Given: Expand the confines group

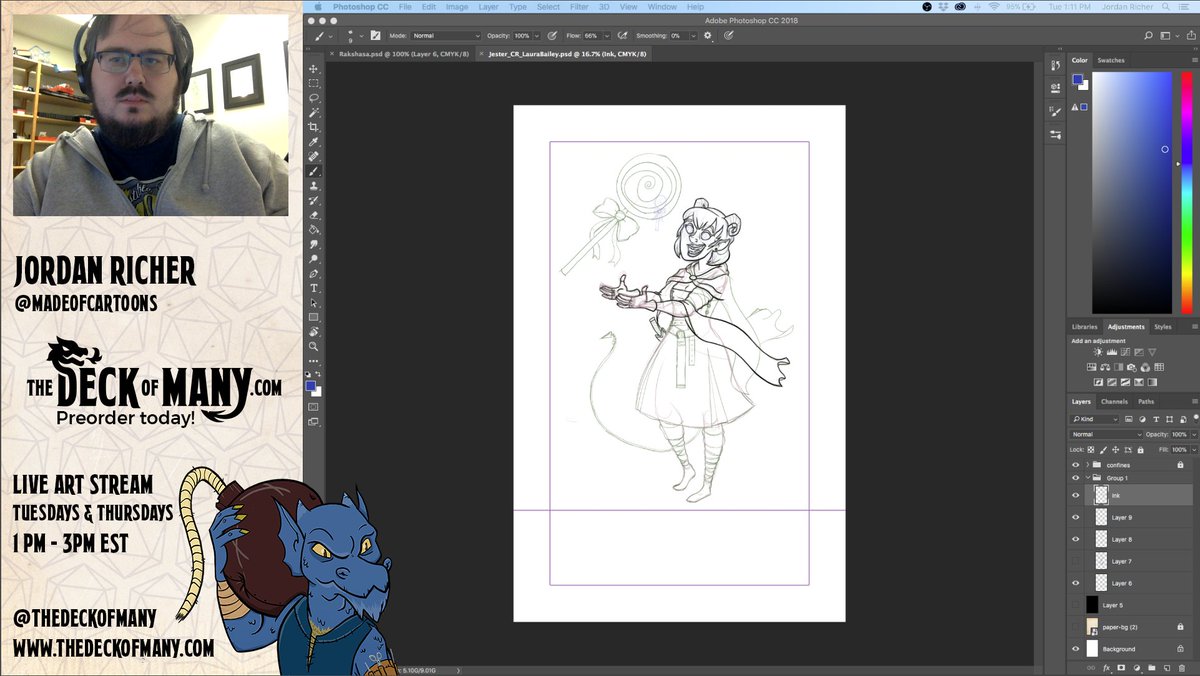Looking at the screenshot, I should point(1087,464).
